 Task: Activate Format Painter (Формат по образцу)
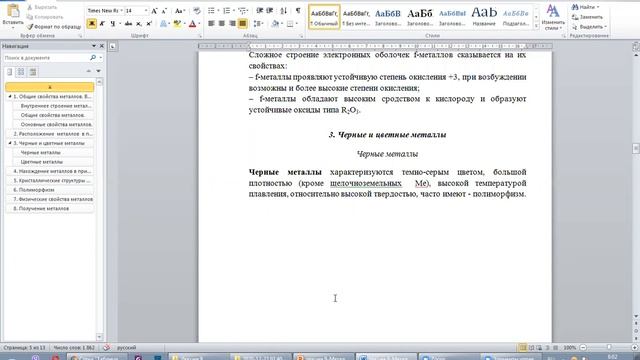click(54, 27)
